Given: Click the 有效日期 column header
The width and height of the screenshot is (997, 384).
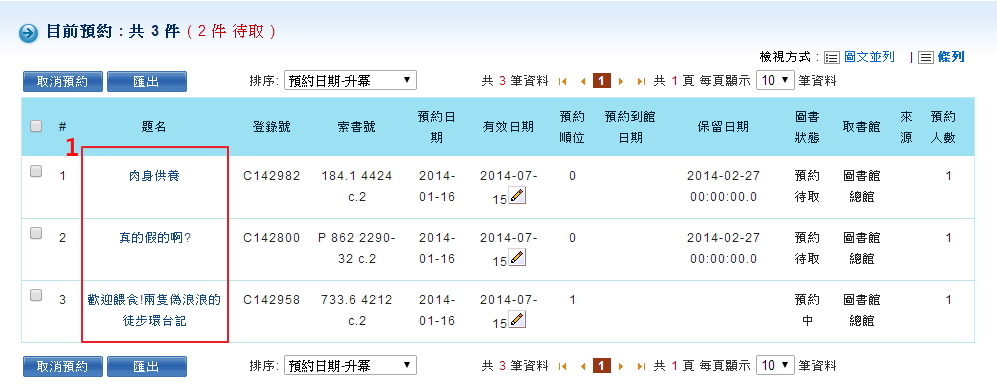Looking at the screenshot, I should click(508, 127).
